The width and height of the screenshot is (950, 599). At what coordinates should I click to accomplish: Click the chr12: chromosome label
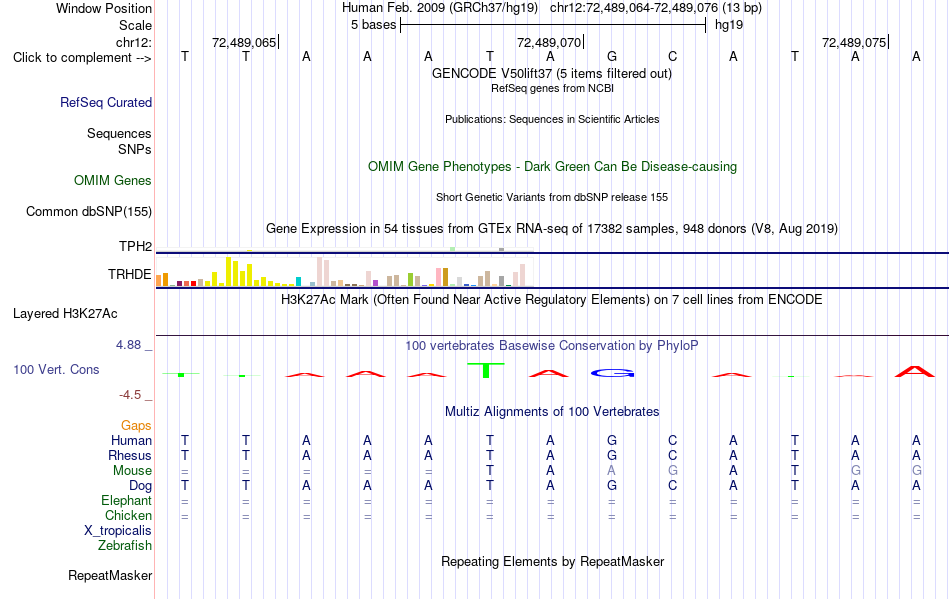click(134, 42)
